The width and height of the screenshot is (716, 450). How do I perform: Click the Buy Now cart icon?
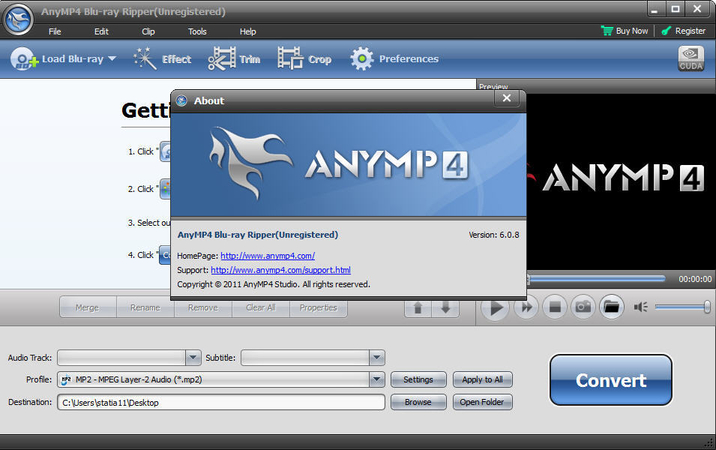coord(607,31)
